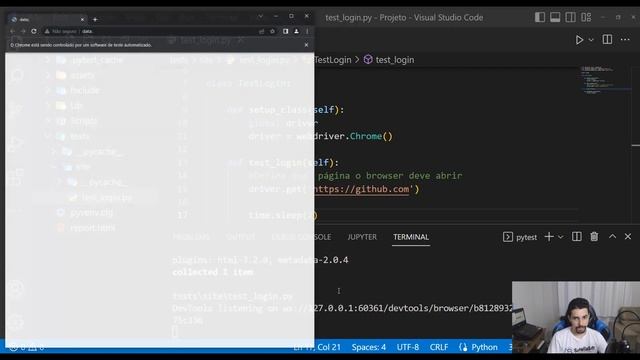Screen dimensions: 640x360
Task: Close Chrome automation notice infobar
Action: (x=306, y=45)
